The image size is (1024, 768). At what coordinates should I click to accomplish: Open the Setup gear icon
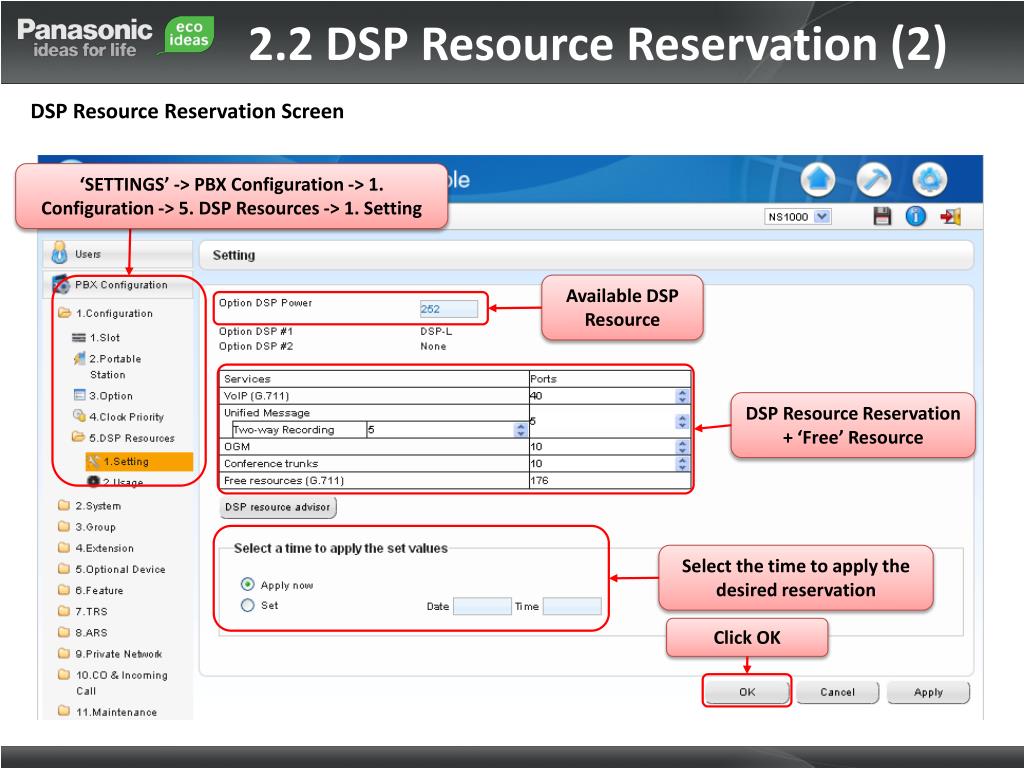[x=929, y=180]
